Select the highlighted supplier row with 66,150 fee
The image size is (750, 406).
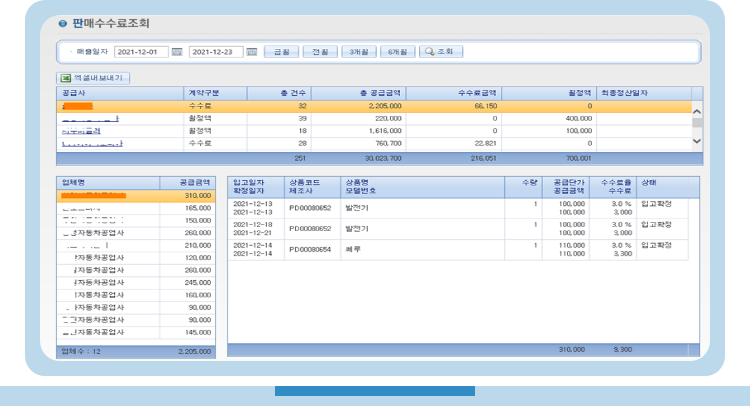374,106
